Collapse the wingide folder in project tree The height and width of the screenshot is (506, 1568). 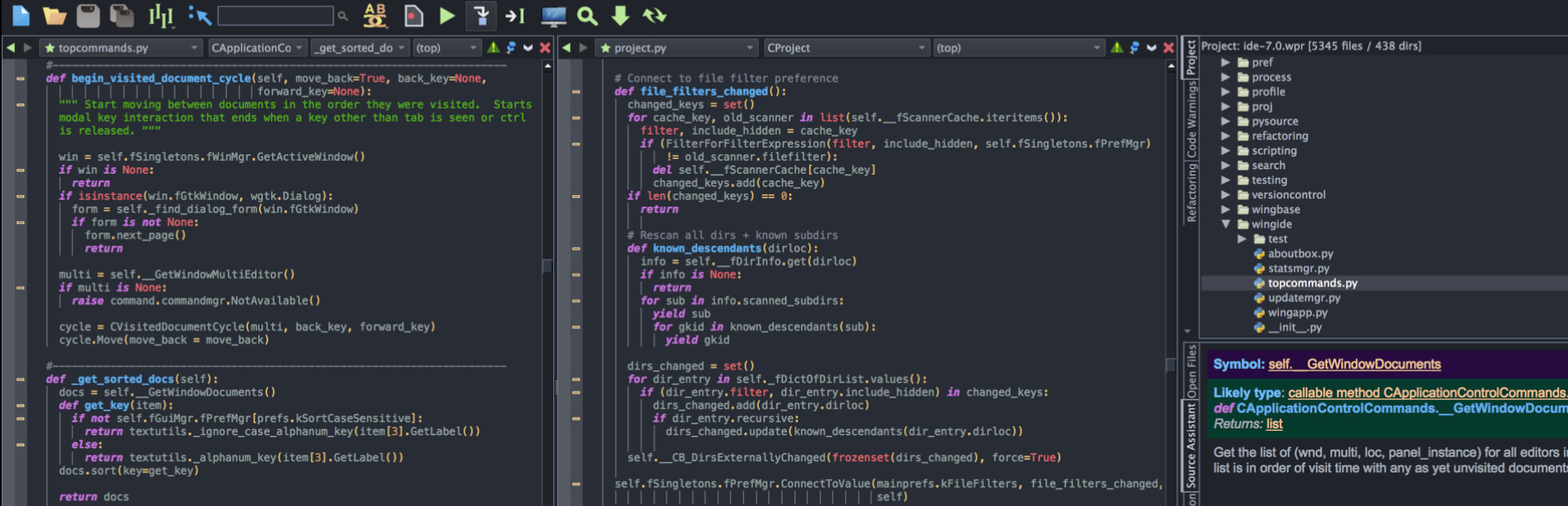(1226, 224)
